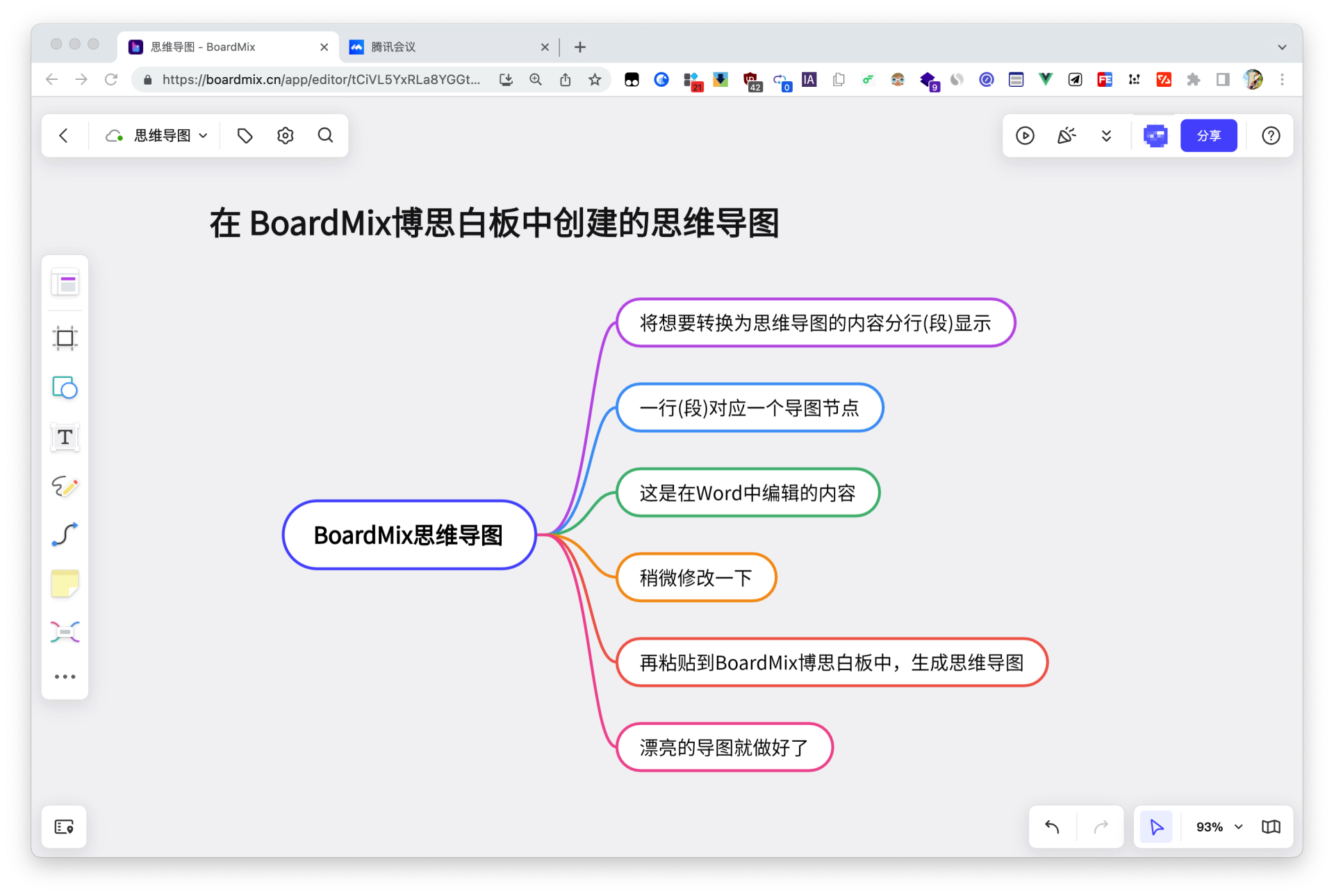Close the BoardMix tab
The height and width of the screenshot is (896, 1334).
tap(324, 47)
